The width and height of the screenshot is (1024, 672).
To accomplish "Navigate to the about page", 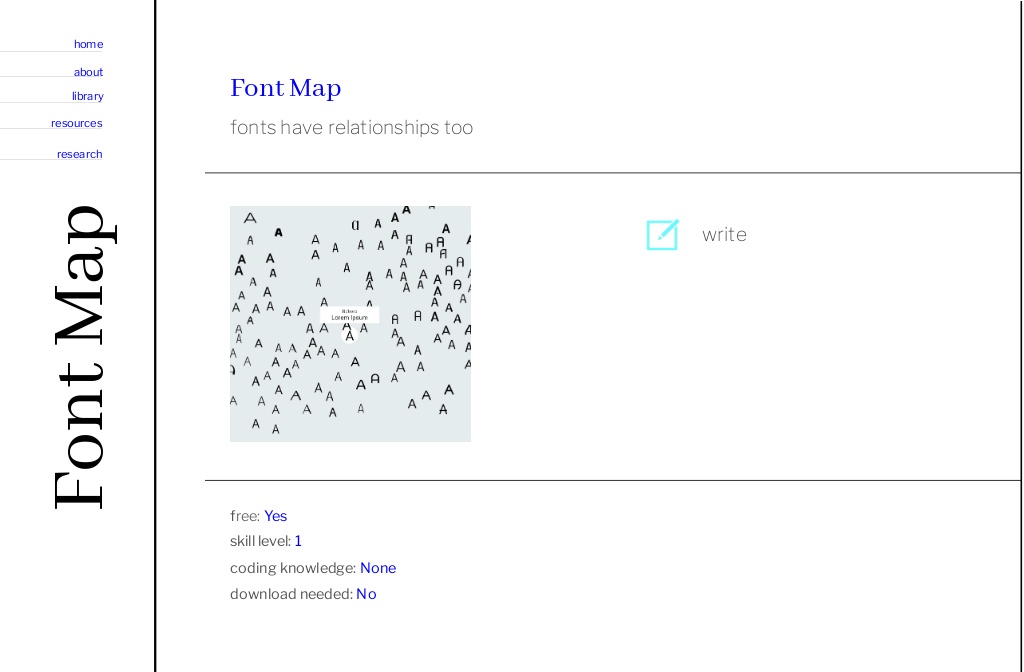I will 88,72.
